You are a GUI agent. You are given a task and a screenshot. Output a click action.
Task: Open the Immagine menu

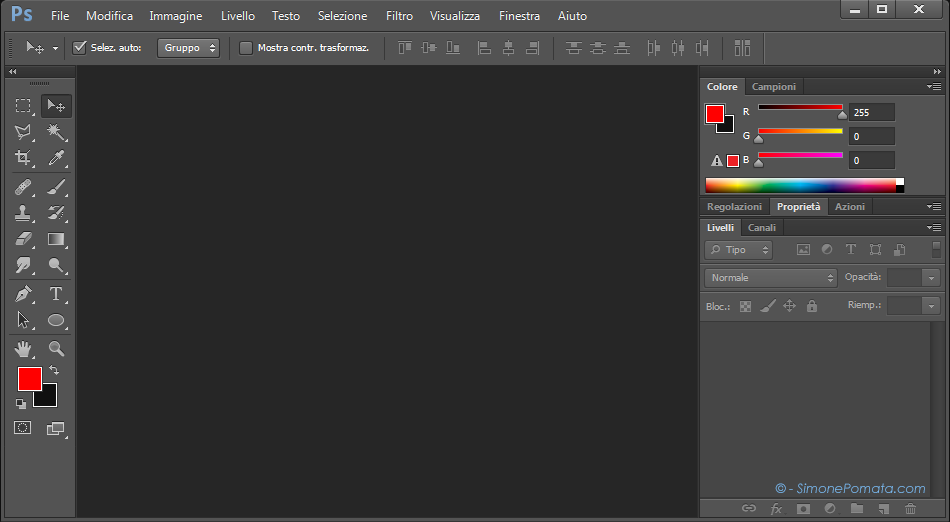tap(176, 16)
